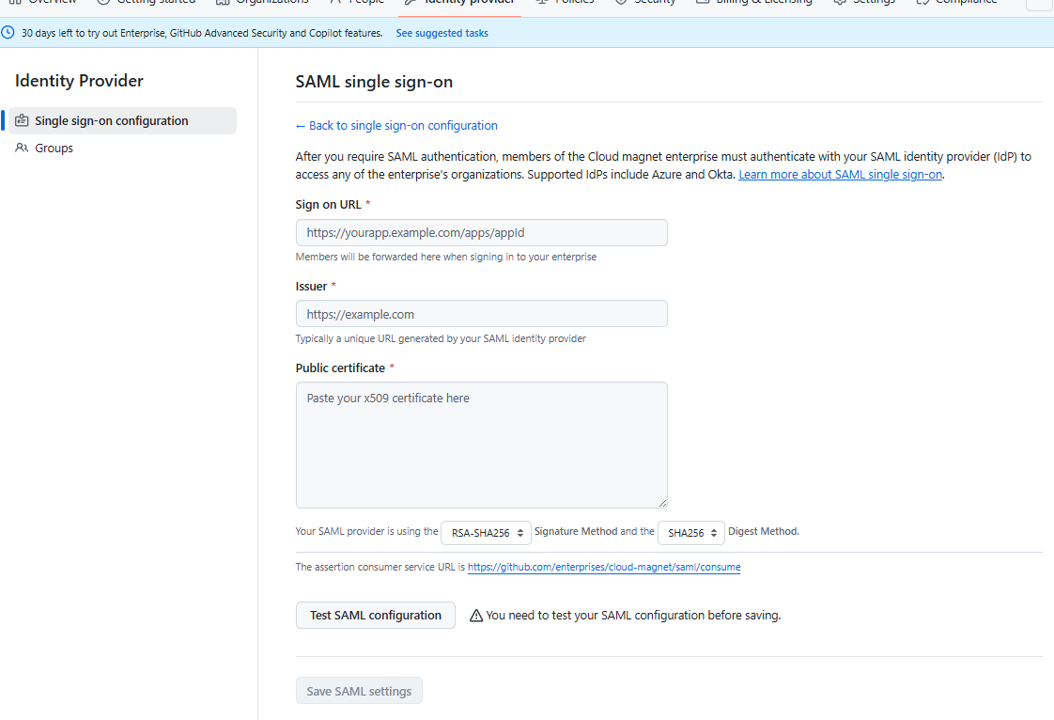Click the resize handle of the certificate textarea
This screenshot has height=720, width=1054.
663,503
